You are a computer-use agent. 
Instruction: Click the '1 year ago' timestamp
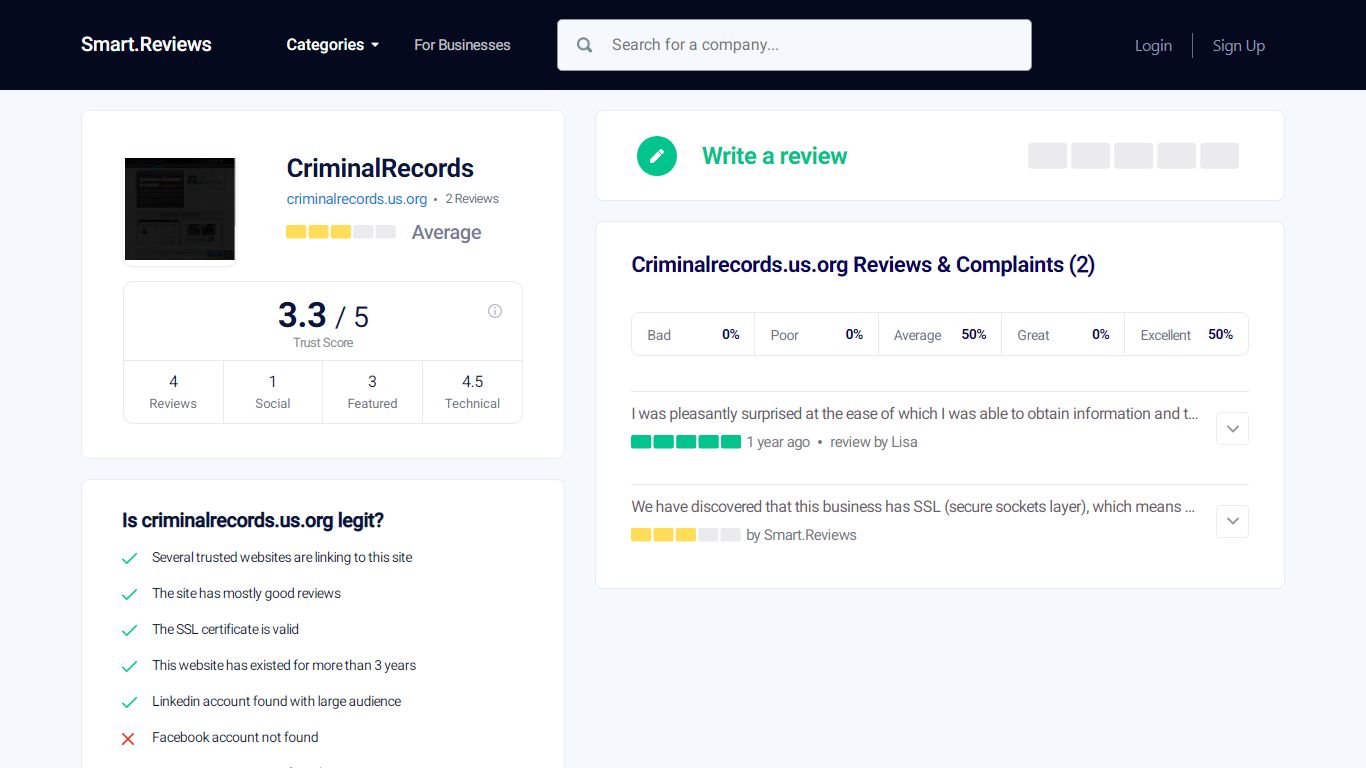click(778, 442)
